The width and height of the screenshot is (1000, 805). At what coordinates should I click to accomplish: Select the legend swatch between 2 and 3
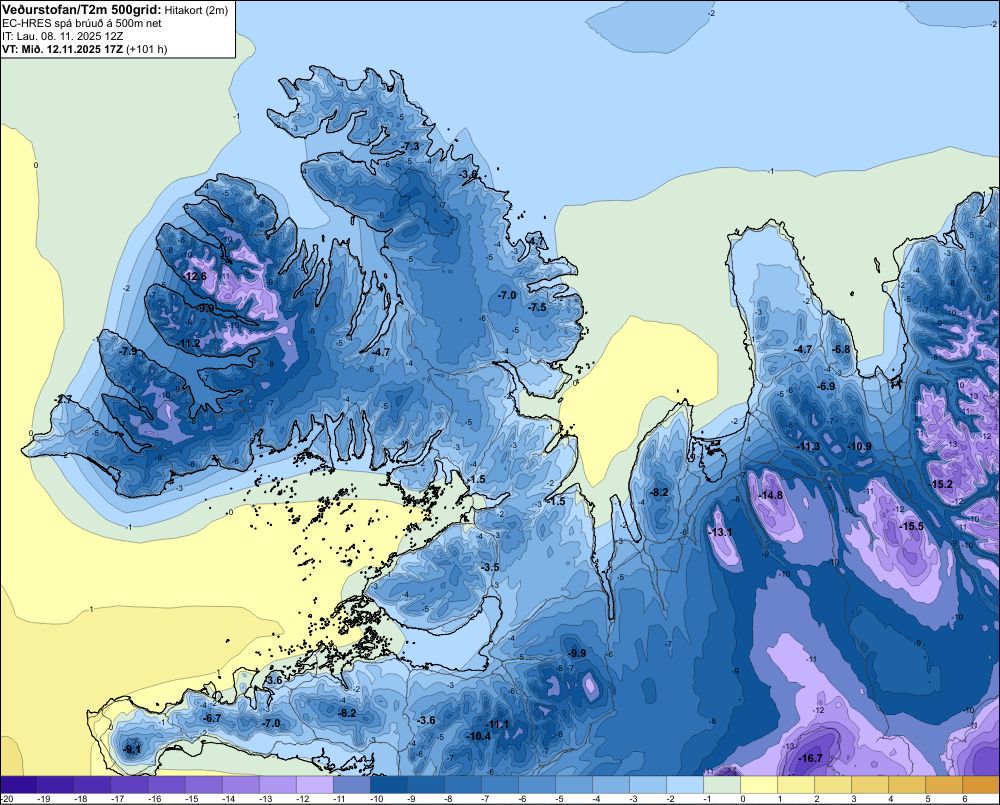[835, 785]
